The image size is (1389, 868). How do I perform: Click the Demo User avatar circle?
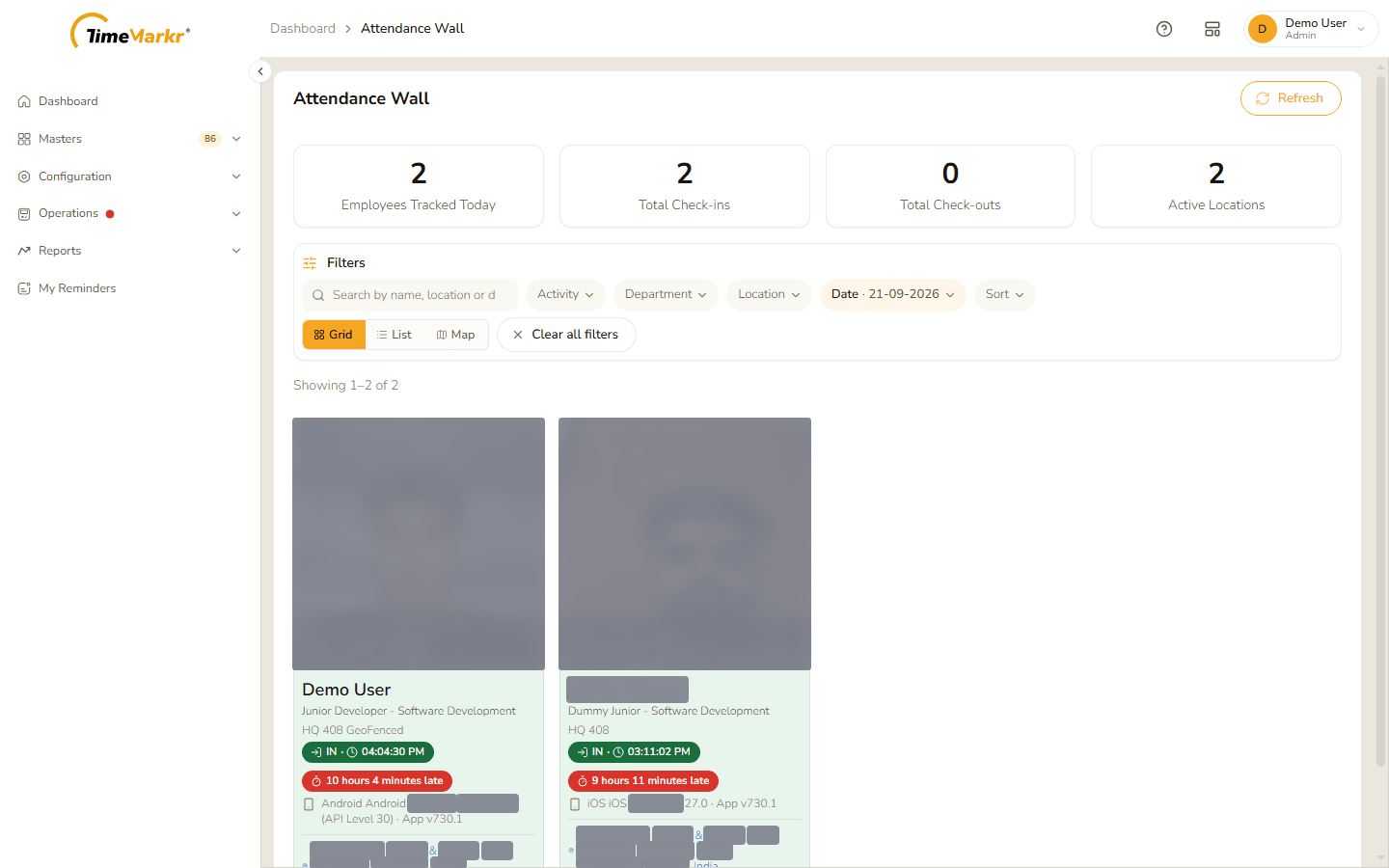(x=1262, y=29)
